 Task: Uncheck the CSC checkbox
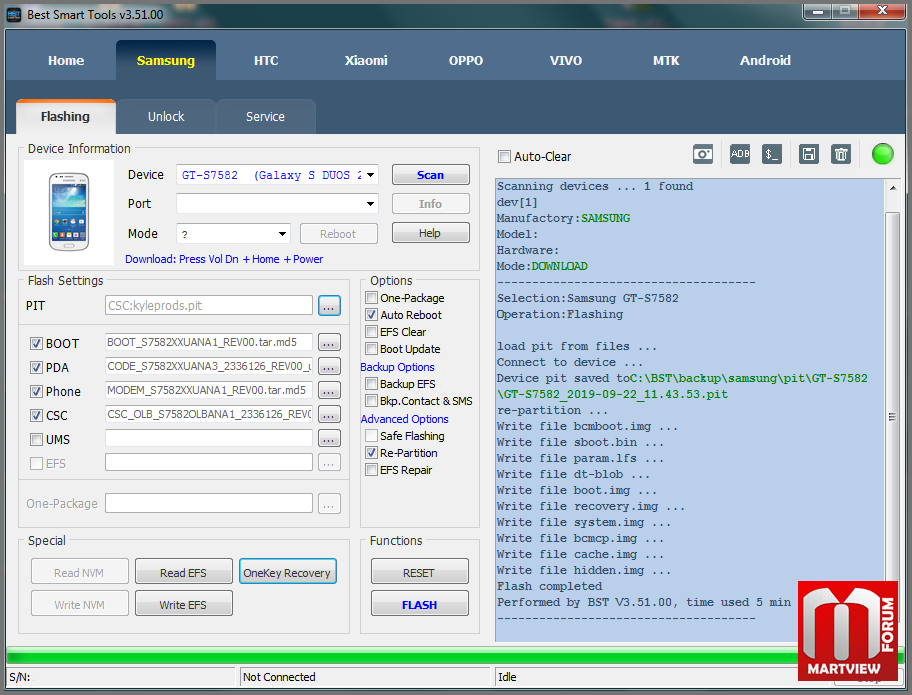pyautogui.click(x=36, y=416)
